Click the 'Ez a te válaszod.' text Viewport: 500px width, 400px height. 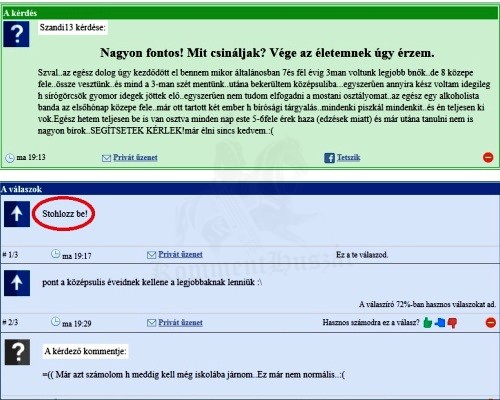click(x=362, y=255)
